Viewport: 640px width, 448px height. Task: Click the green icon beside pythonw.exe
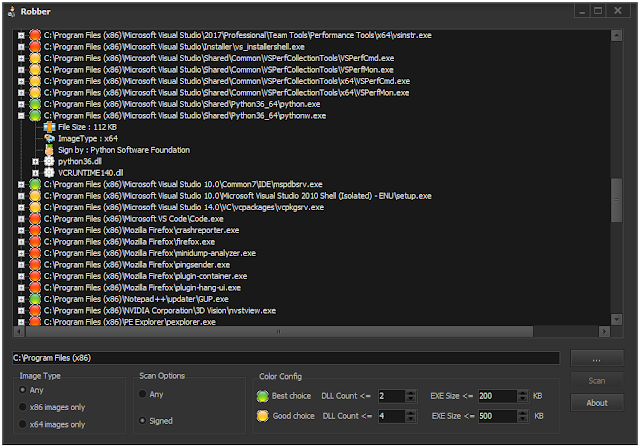35,115
